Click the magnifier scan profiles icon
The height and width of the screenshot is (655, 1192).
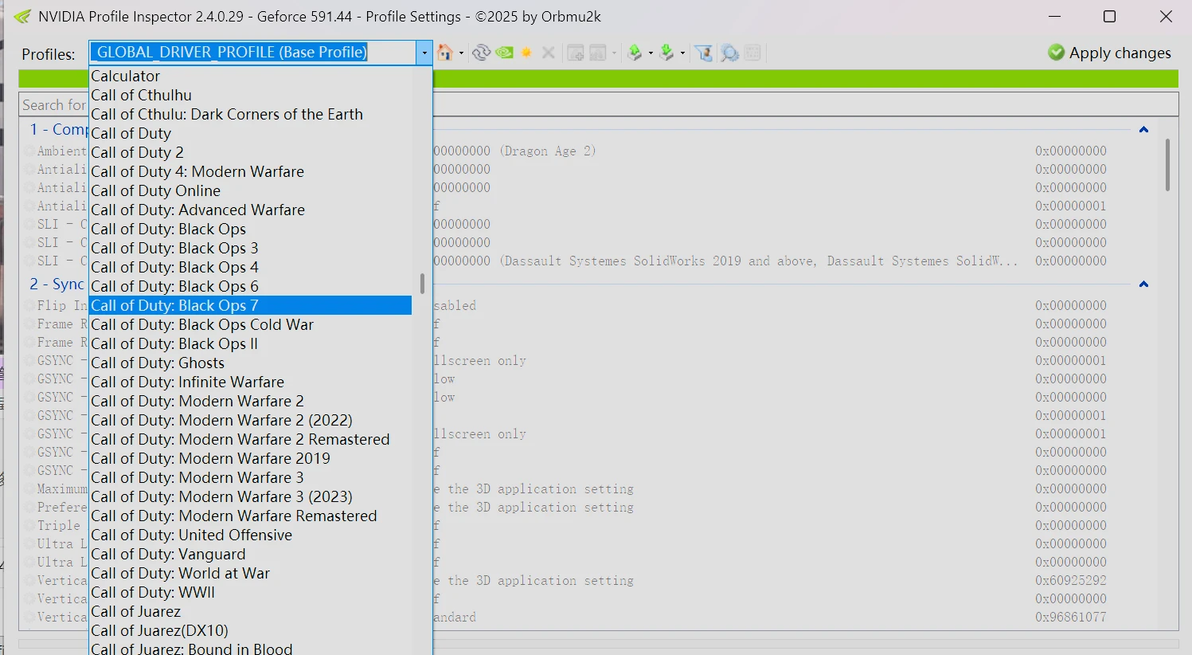730,52
